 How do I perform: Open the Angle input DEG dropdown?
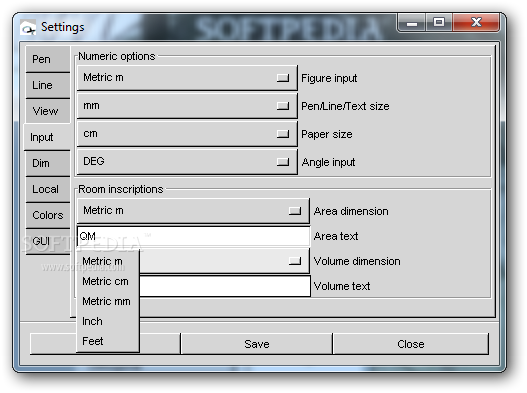point(187,162)
